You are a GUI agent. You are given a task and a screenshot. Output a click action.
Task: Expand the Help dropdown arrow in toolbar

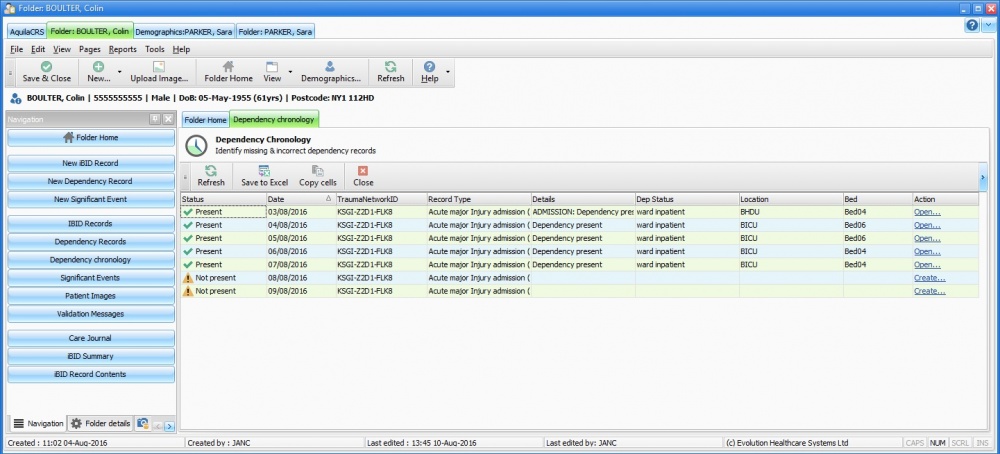(x=449, y=72)
